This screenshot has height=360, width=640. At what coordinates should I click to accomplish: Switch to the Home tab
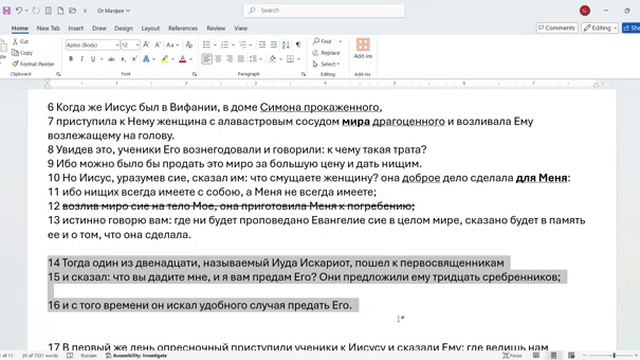[20, 28]
